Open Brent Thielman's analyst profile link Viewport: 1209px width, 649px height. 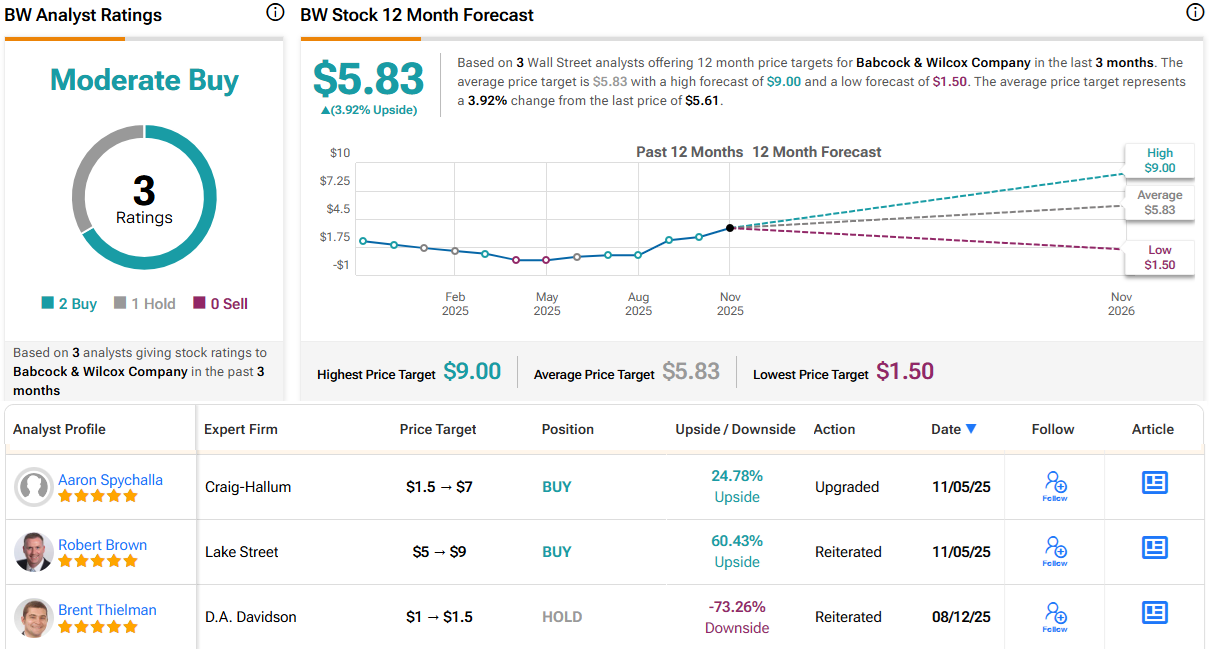[107, 610]
